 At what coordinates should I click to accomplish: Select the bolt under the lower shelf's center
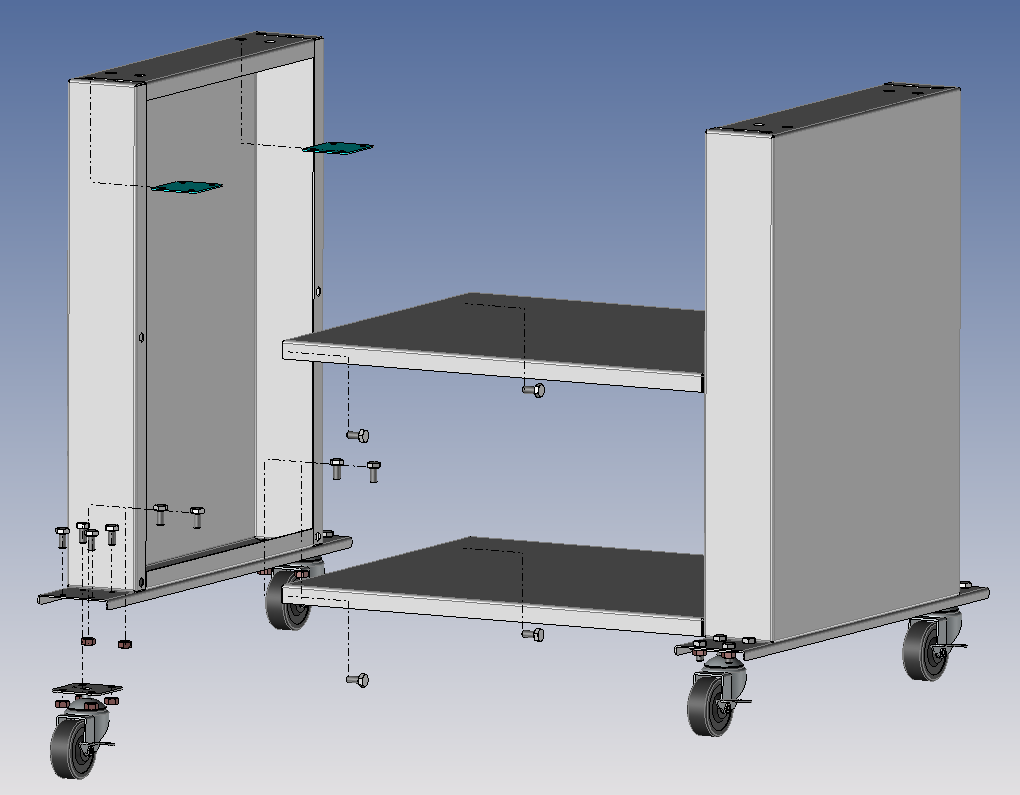tap(533, 634)
